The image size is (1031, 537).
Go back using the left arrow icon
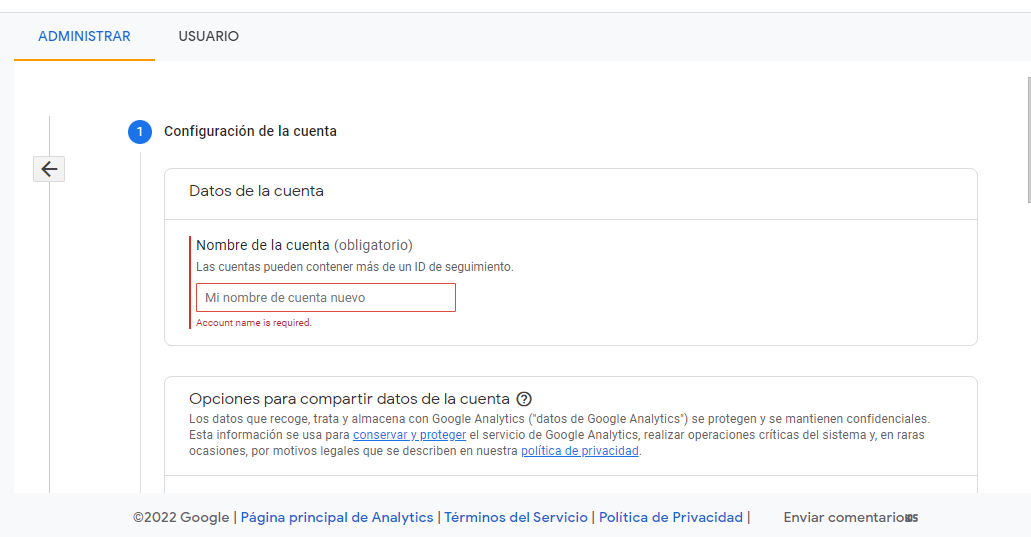[x=49, y=169]
